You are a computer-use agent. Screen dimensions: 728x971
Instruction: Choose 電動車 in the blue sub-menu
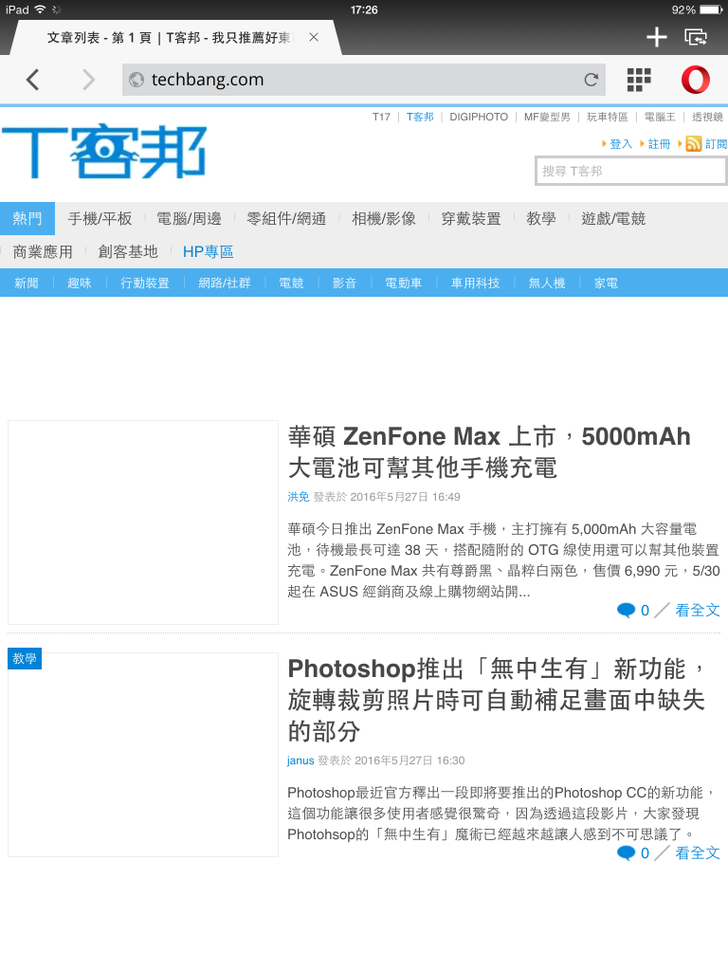coord(404,283)
